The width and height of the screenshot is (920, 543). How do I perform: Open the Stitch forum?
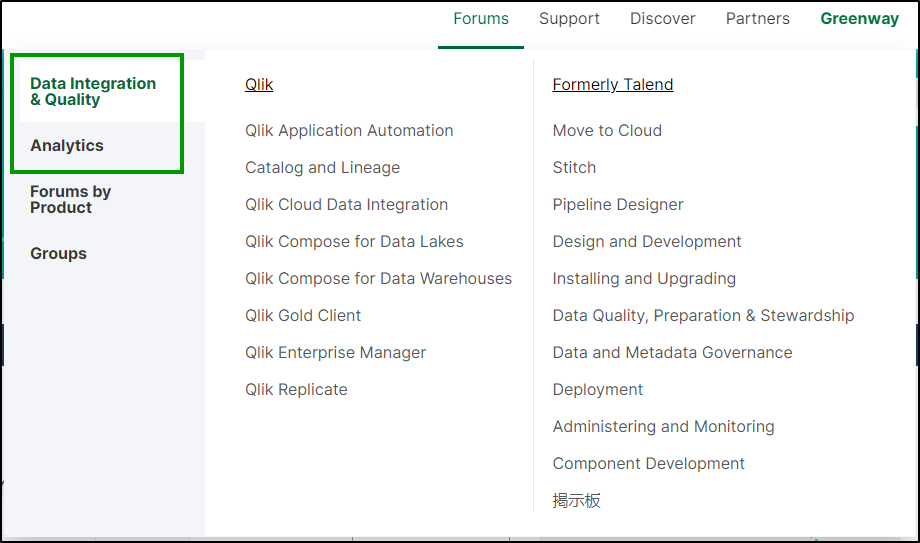(x=574, y=167)
